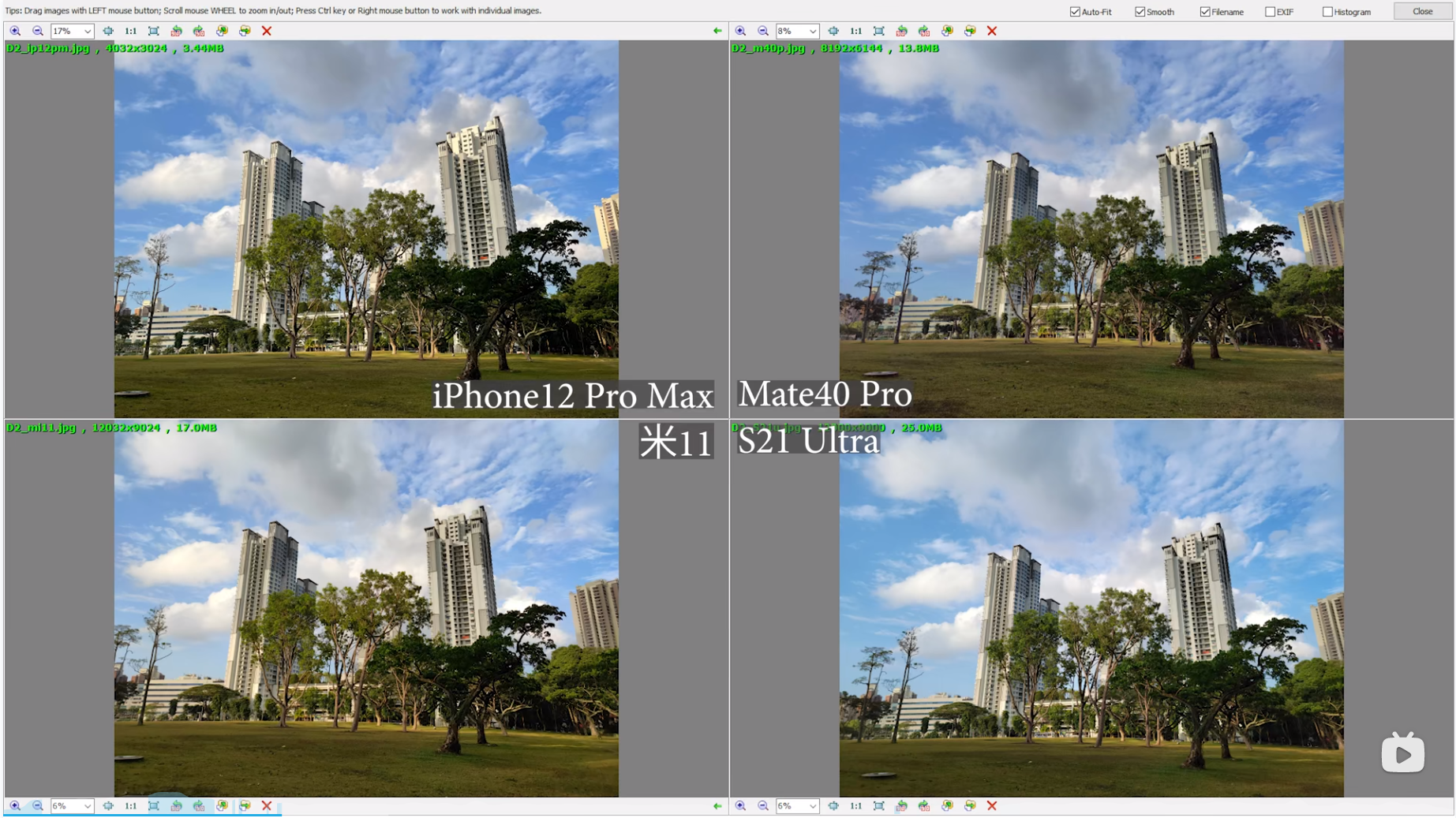1456x818 pixels.
Task: Enable the EXIF checkbox
Action: pyautogui.click(x=1270, y=12)
